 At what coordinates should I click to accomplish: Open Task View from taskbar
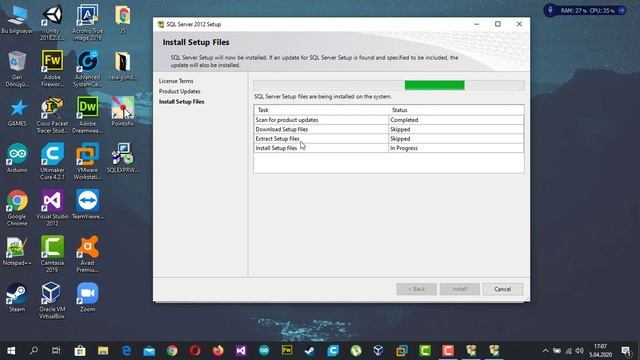56,351
